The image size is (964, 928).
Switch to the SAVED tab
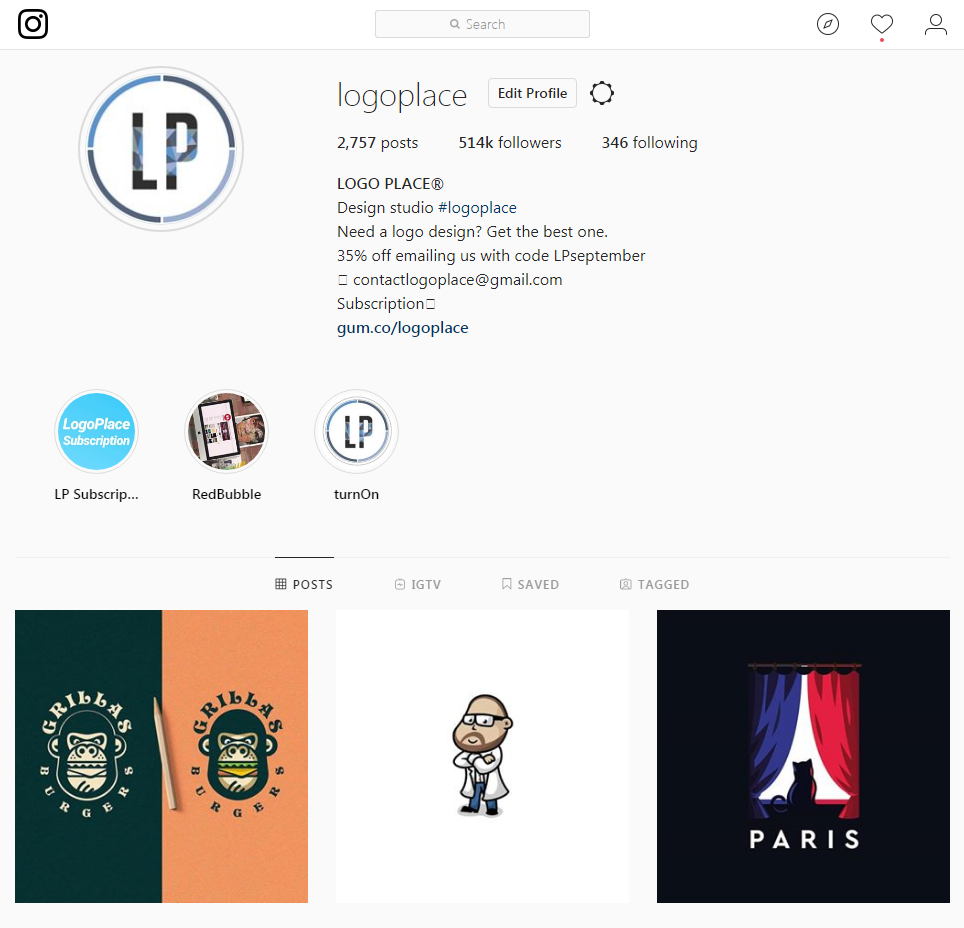point(530,584)
